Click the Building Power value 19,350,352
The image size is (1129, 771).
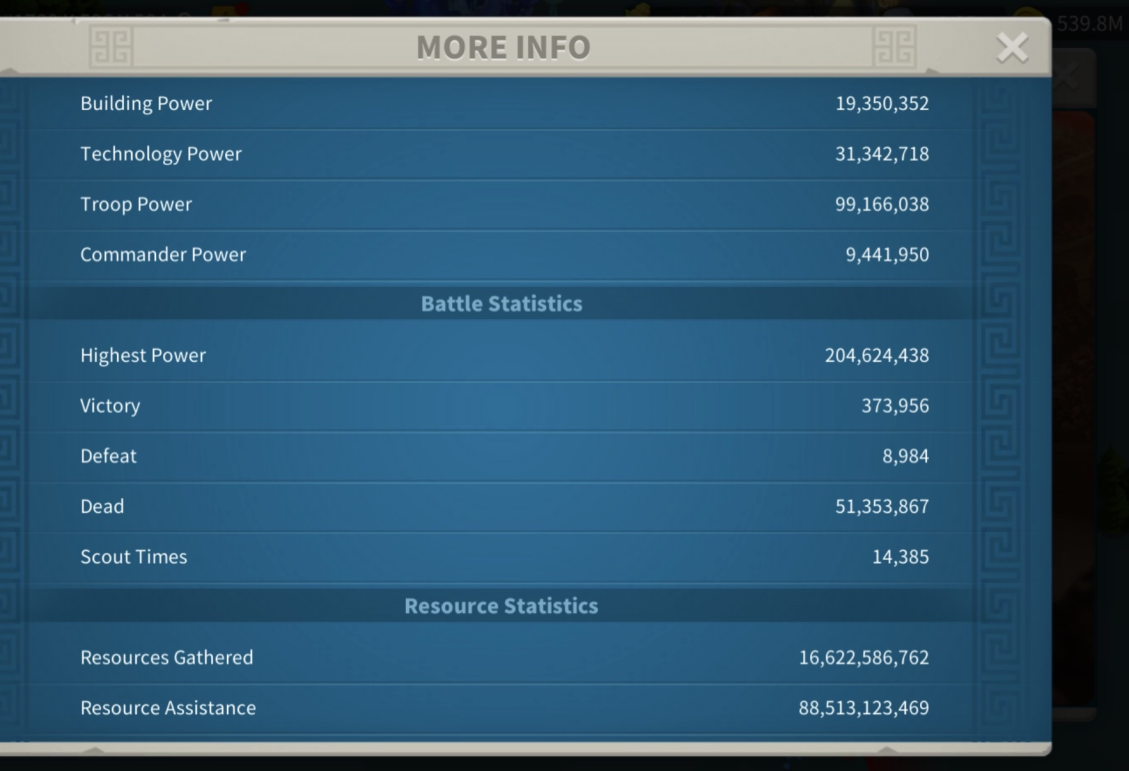(882, 104)
